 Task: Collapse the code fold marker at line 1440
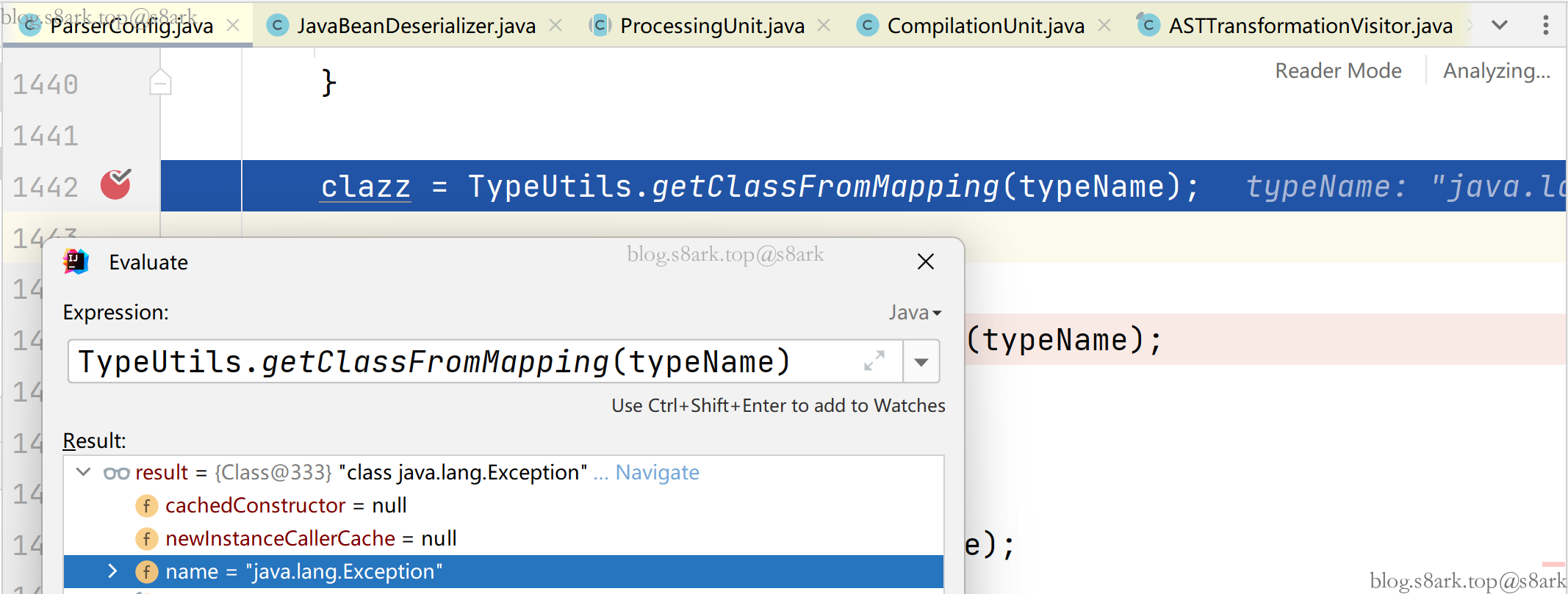pyautogui.click(x=160, y=82)
